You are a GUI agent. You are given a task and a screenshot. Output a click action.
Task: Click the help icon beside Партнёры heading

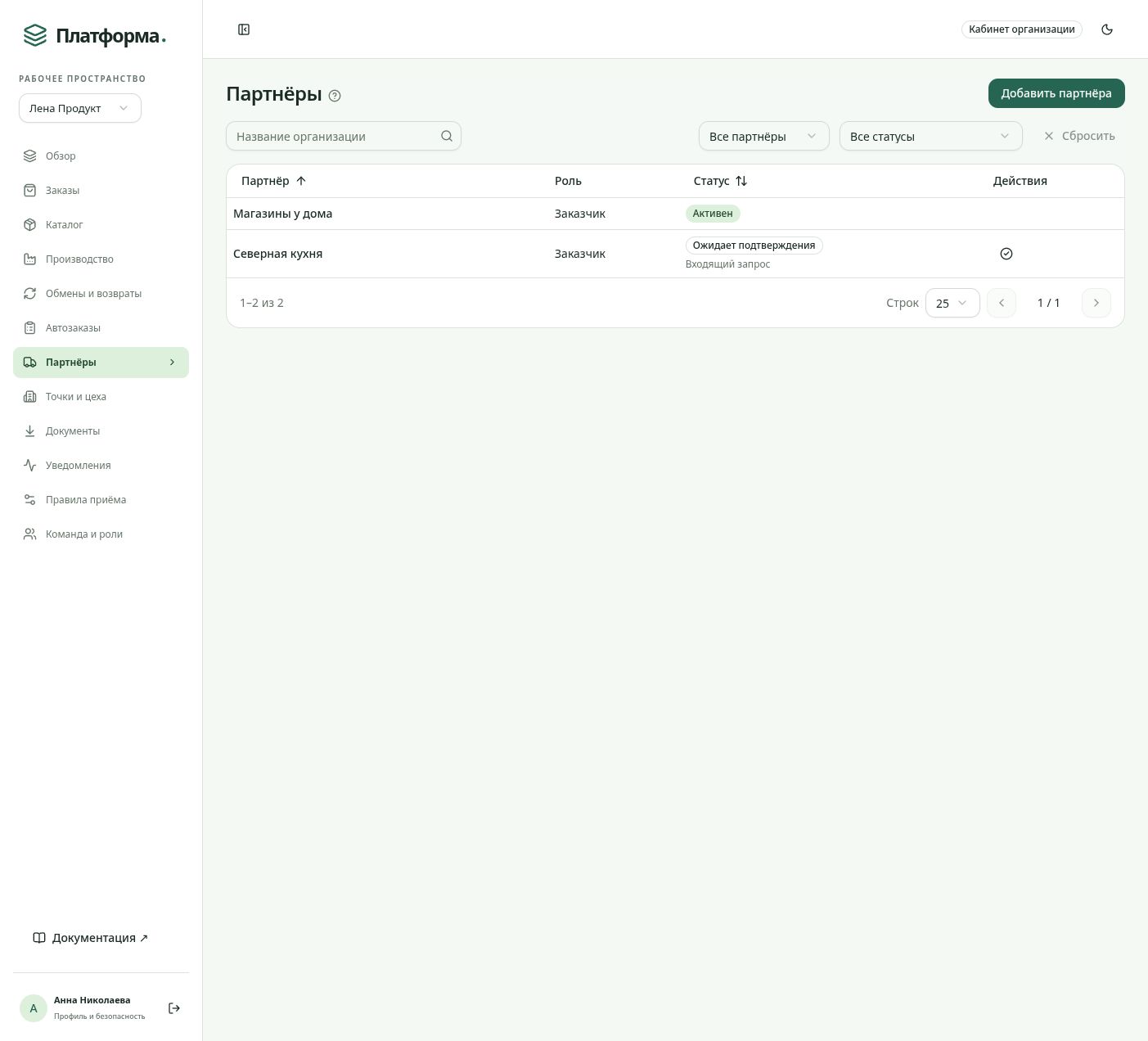point(335,96)
